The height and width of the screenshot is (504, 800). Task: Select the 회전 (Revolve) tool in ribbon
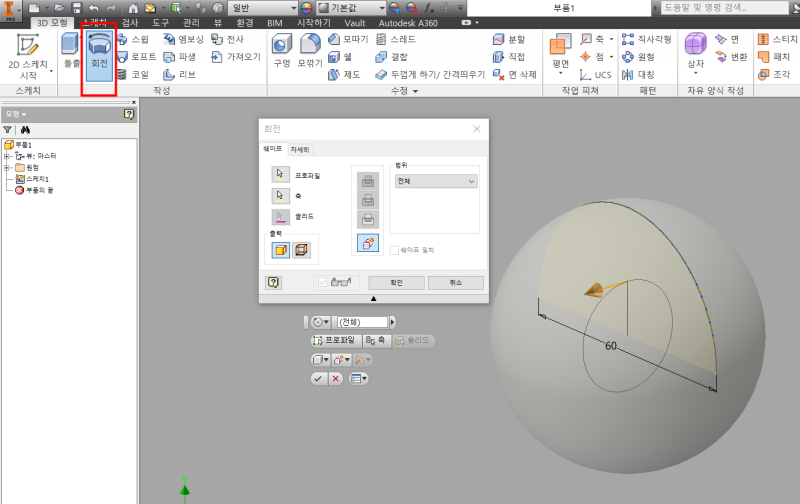[x=99, y=52]
